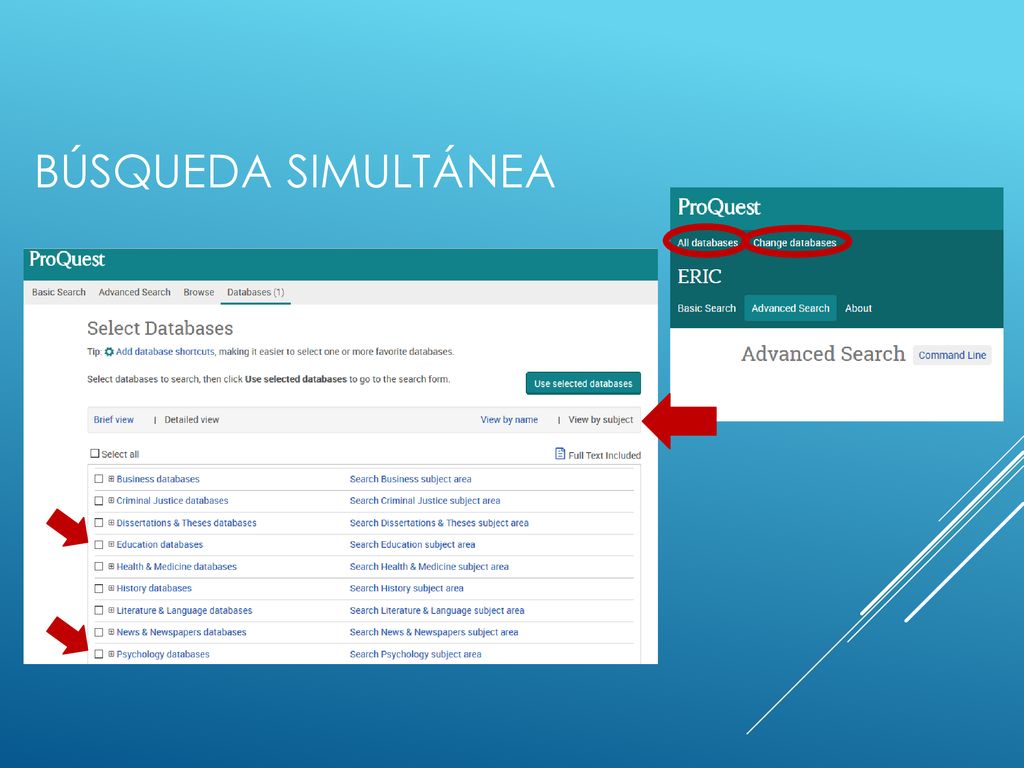Check the Business databases checkbox
This screenshot has width=1024, height=768.
tap(99, 479)
